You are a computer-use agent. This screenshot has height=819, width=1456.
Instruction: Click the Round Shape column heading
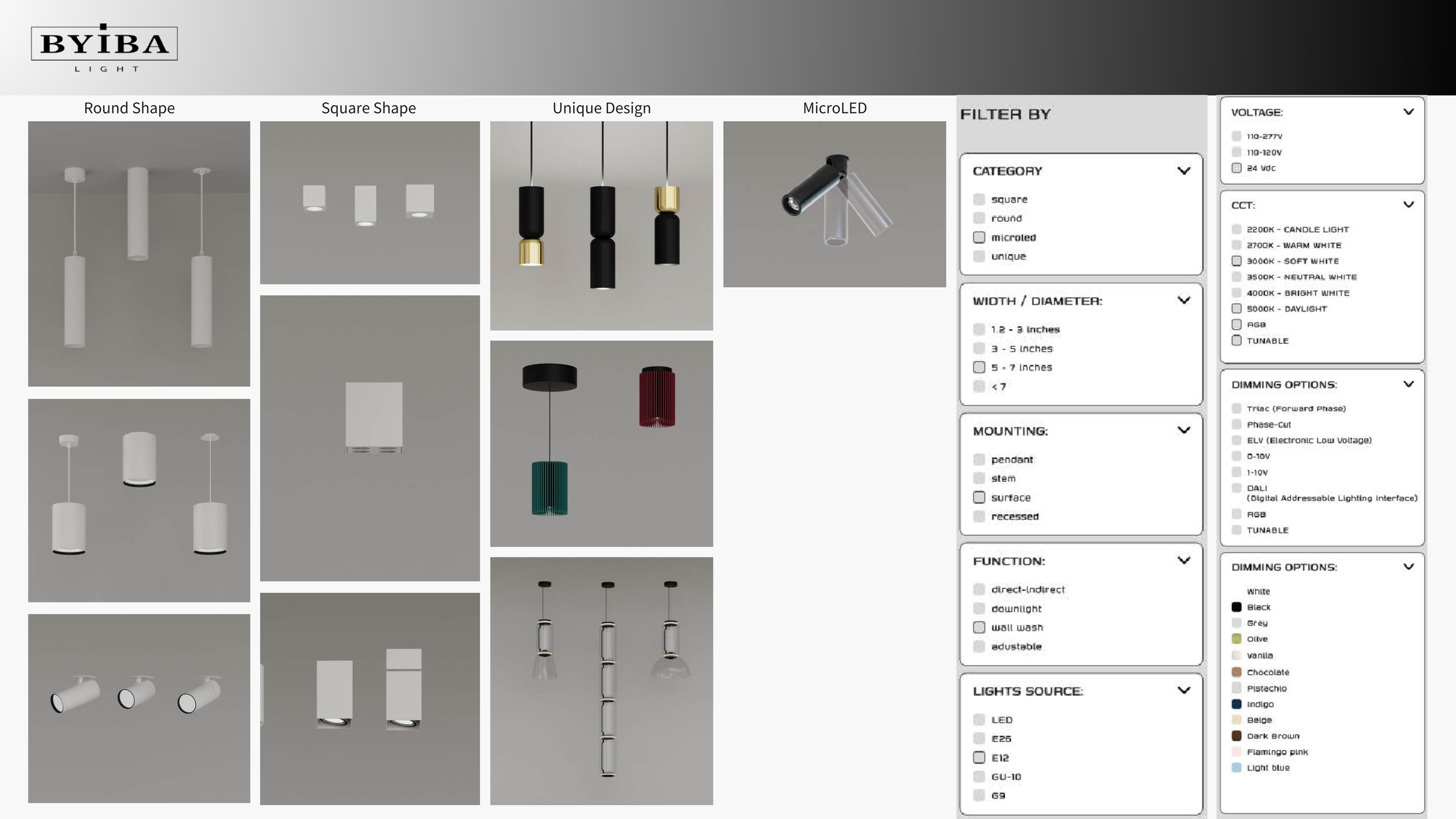coord(129,108)
